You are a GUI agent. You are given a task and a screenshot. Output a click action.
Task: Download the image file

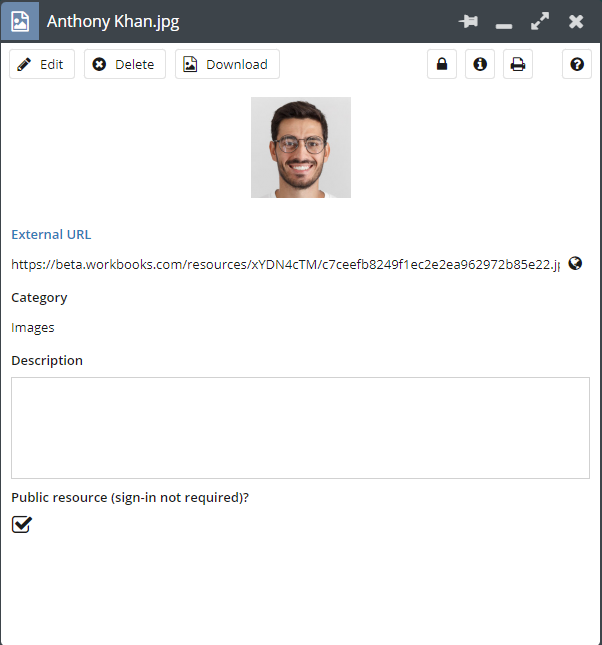coord(227,64)
